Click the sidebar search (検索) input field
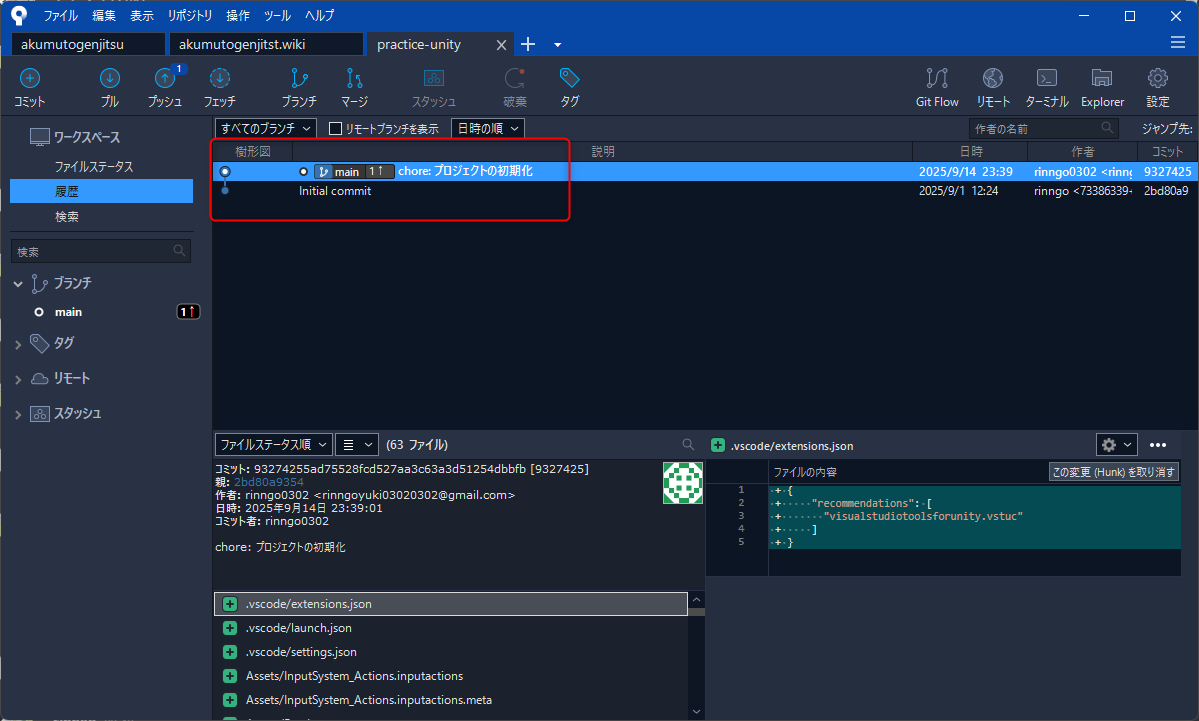Viewport: 1199px width, 721px height. 101,251
